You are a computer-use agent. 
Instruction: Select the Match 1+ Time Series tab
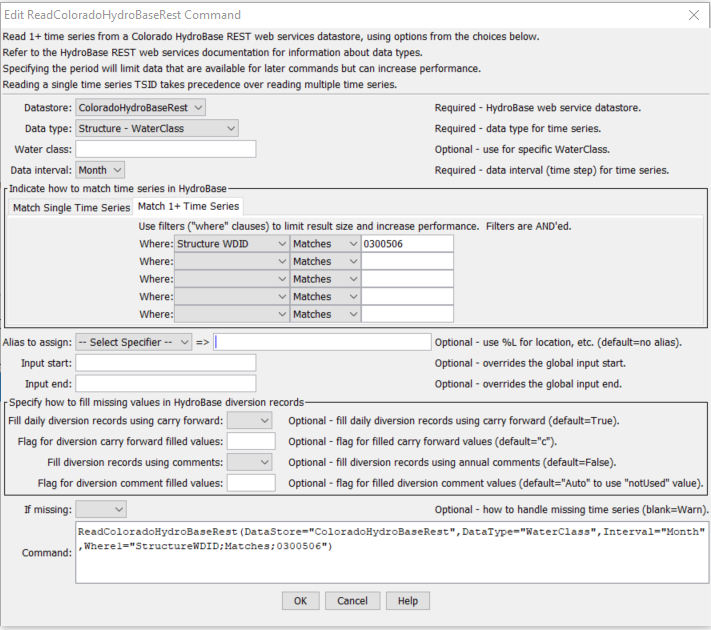pos(188,206)
